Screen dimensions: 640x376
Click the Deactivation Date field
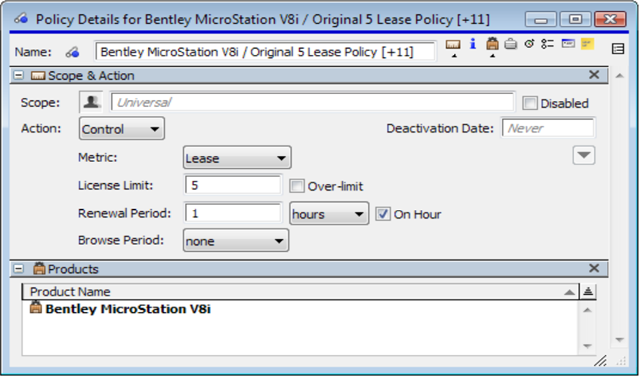[548, 128]
